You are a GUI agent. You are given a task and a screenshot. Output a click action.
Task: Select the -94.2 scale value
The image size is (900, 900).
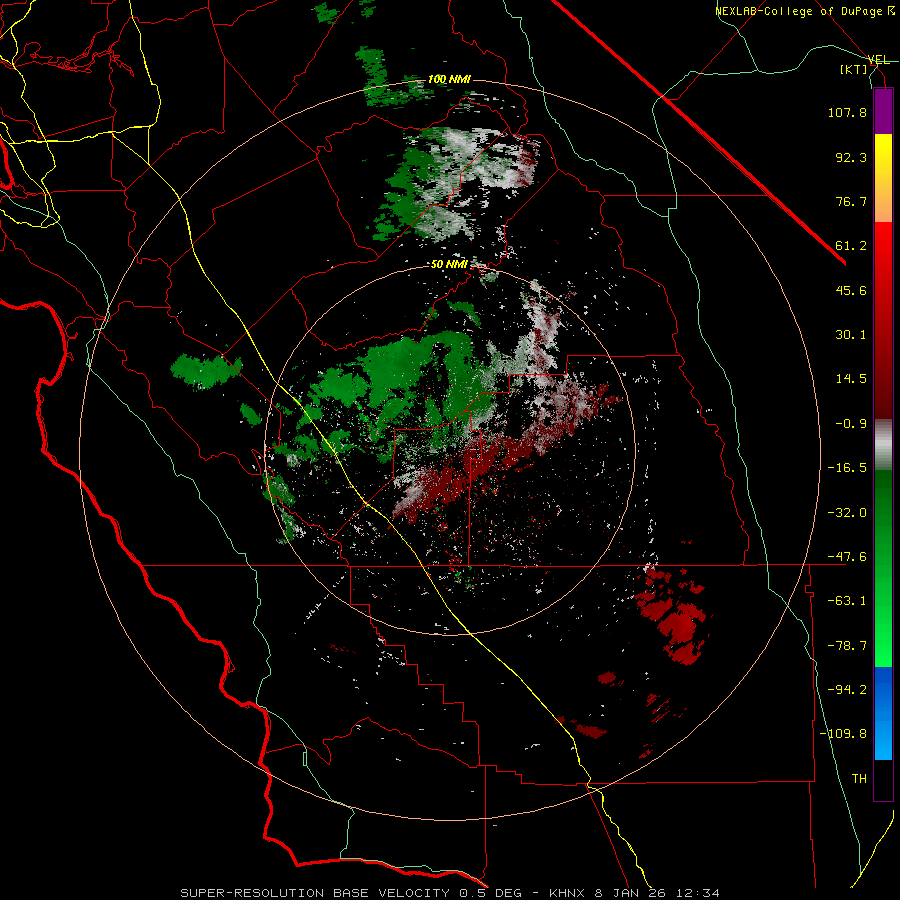tap(847, 690)
